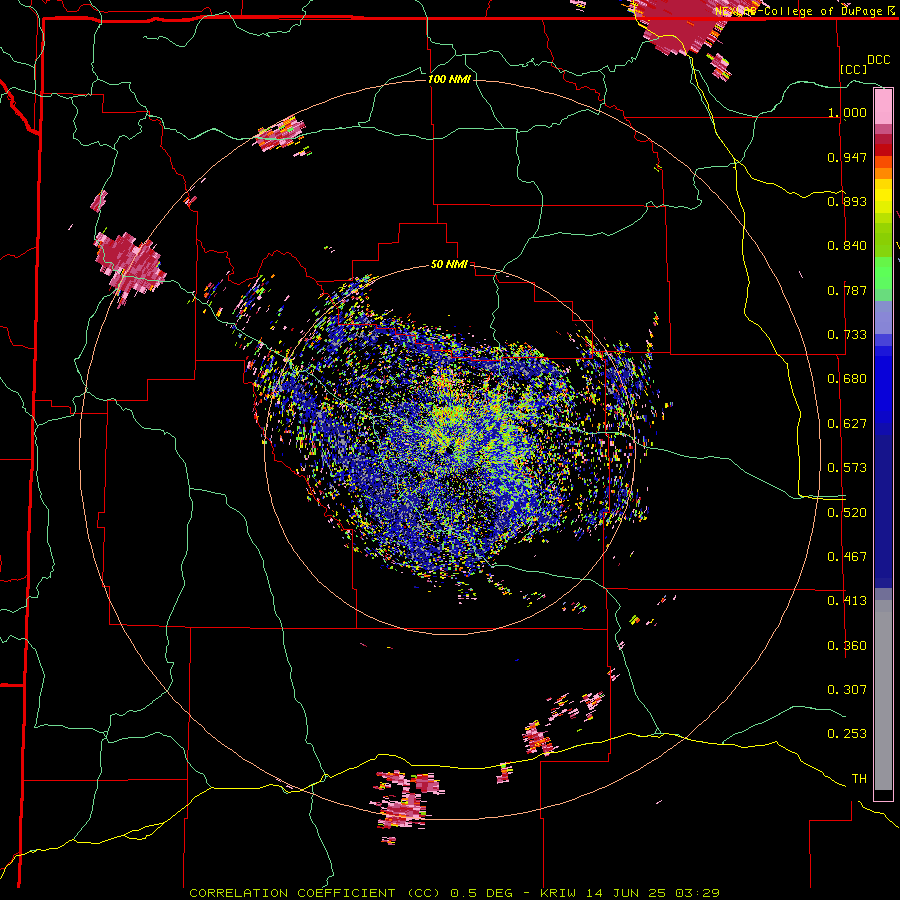Click the 0.360 color scale value
Viewport: 900px width, 900px height.
coord(847,646)
